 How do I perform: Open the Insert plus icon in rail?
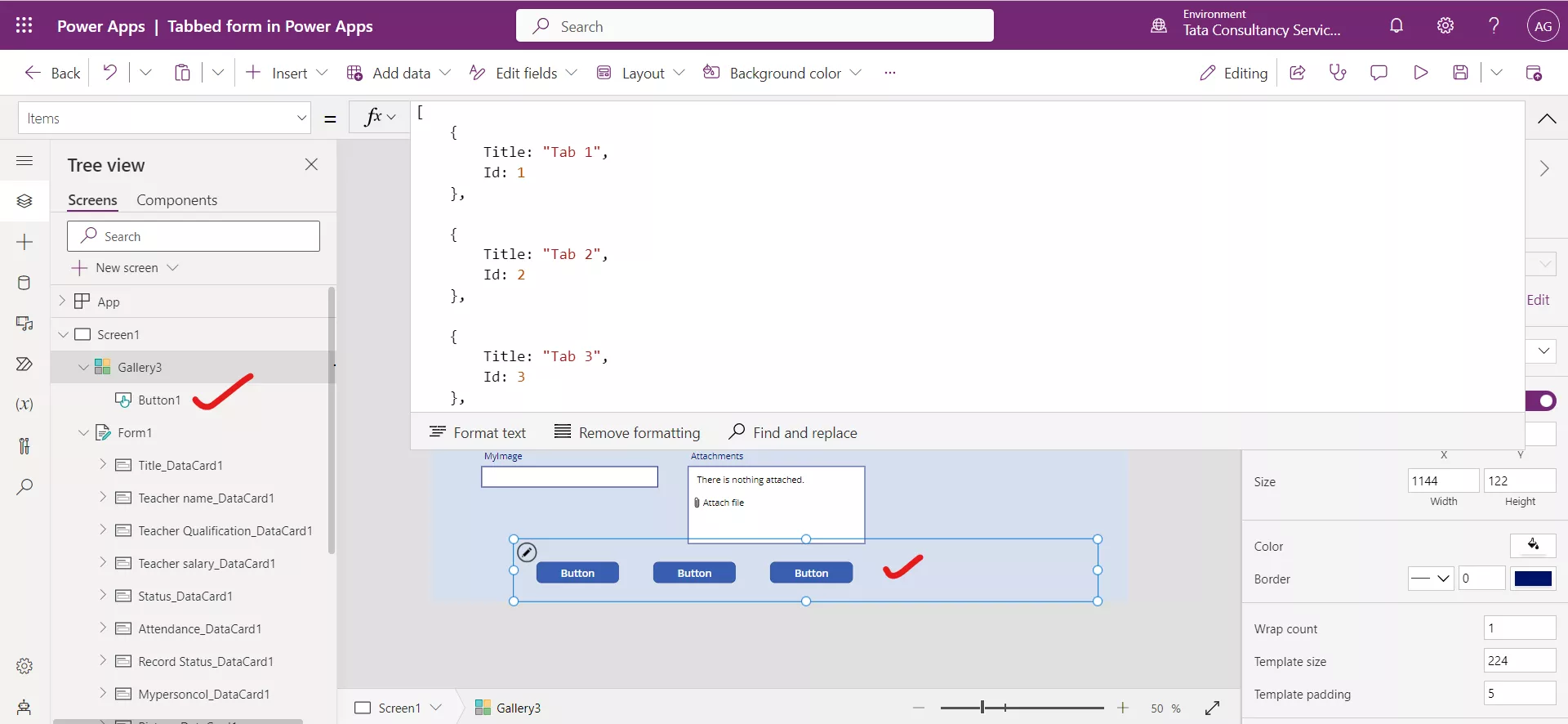tap(24, 242)
